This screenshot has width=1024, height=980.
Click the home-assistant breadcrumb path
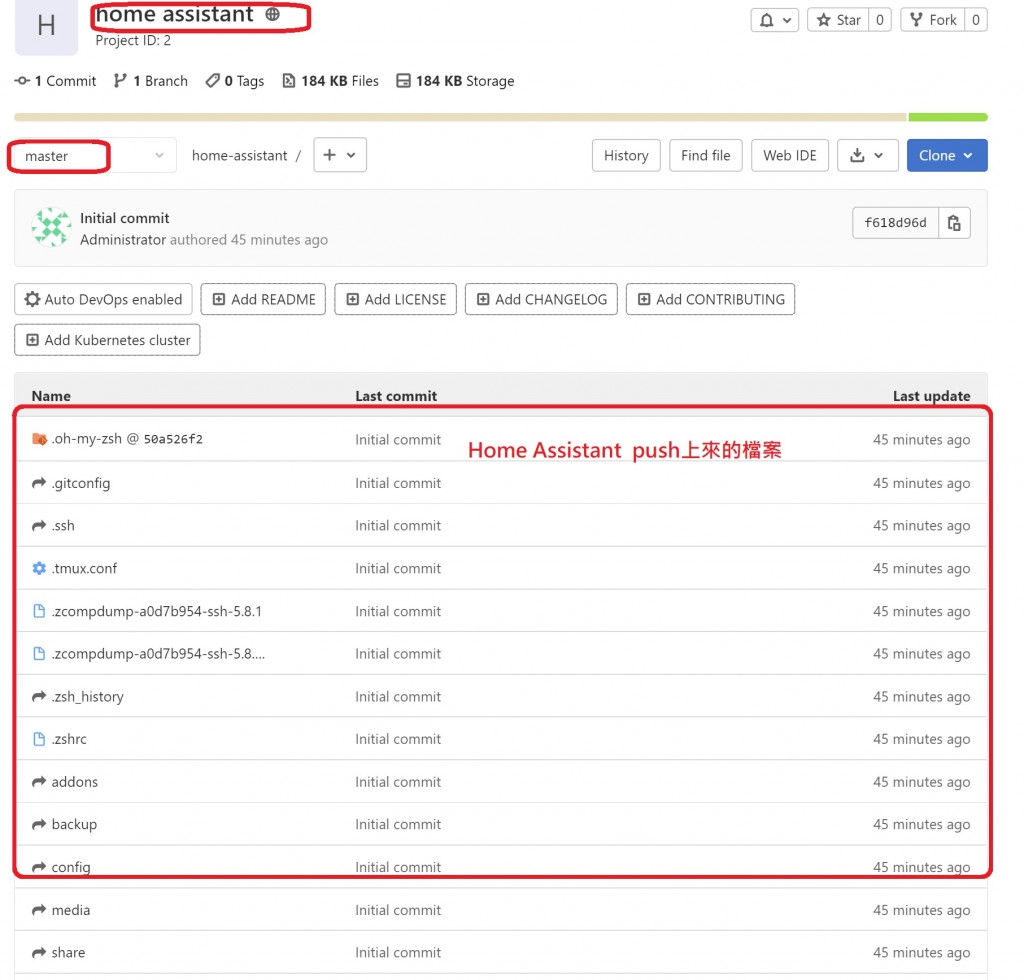click(239, 155)
